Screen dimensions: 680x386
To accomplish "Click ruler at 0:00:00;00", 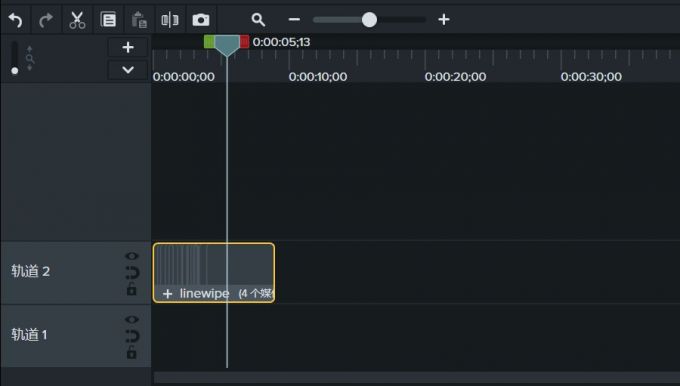I will 183,77.
